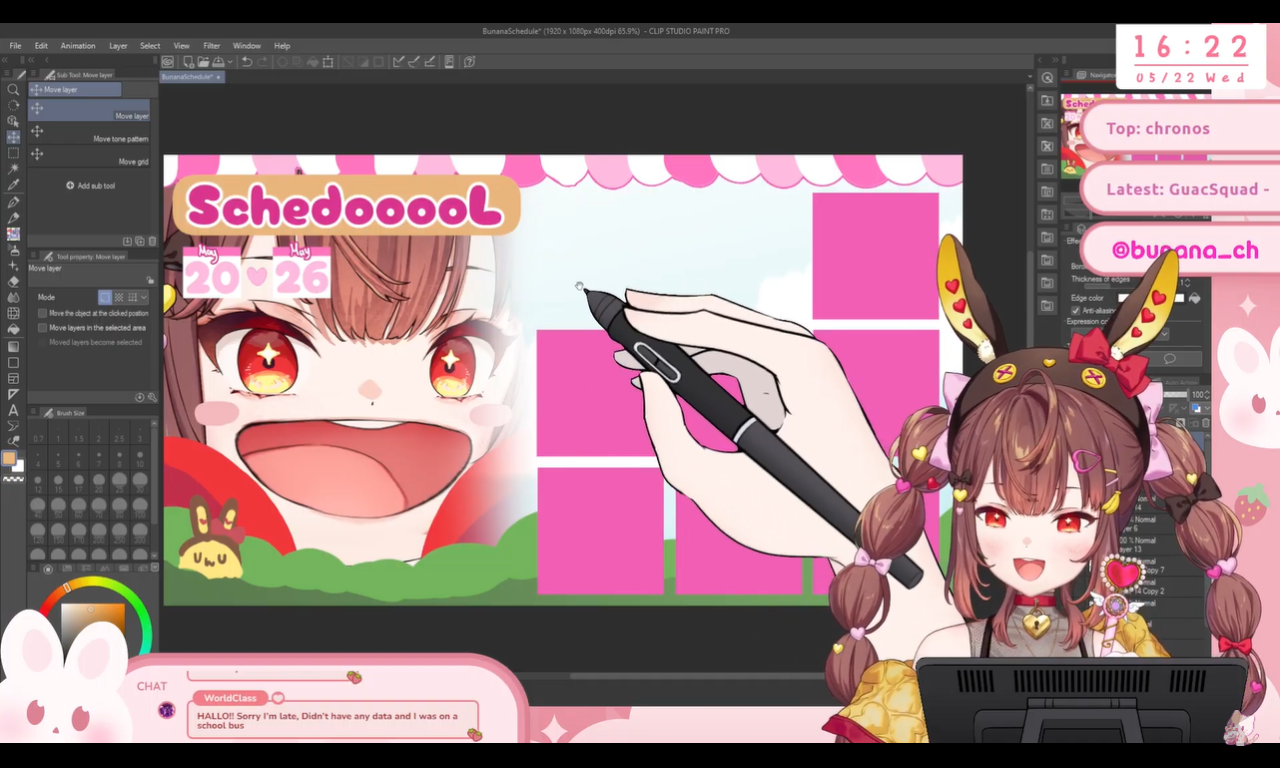Select the 'Move layer' sub tool entry
Screen dimensions: 1280x768
click(x=90, y=111)
